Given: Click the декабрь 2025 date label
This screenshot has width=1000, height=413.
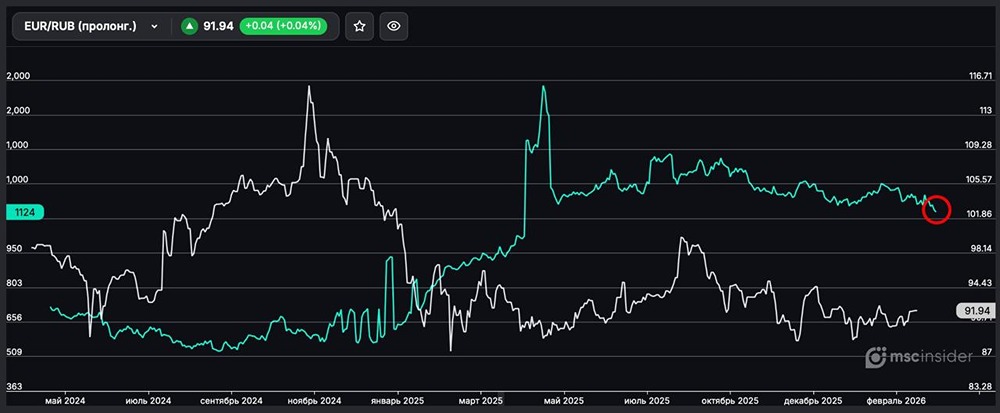Looking at the screenshot, I should coord(813,401).
